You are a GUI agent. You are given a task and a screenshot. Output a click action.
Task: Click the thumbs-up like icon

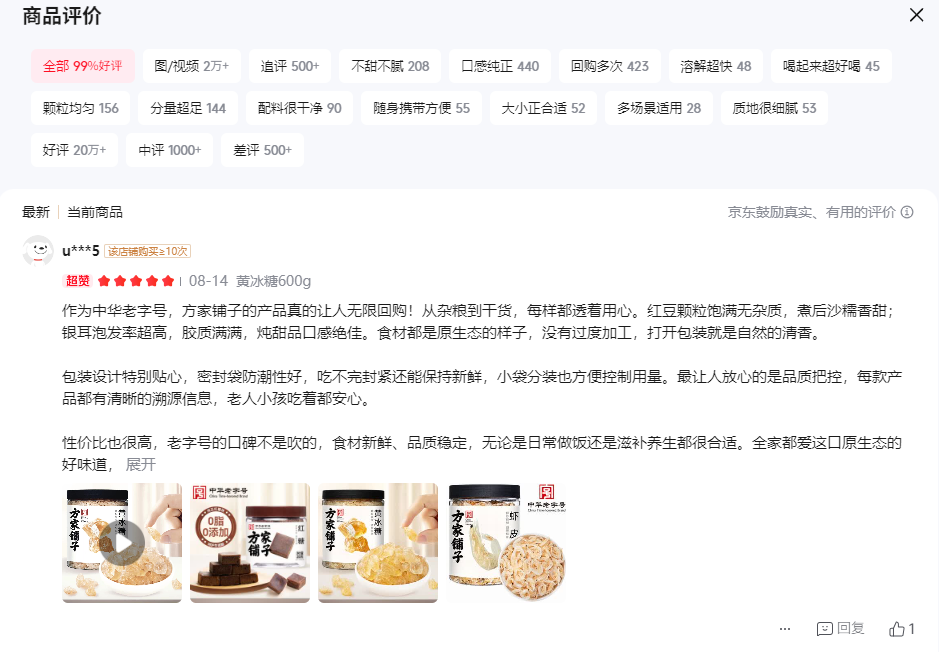(x=896, y=629)
